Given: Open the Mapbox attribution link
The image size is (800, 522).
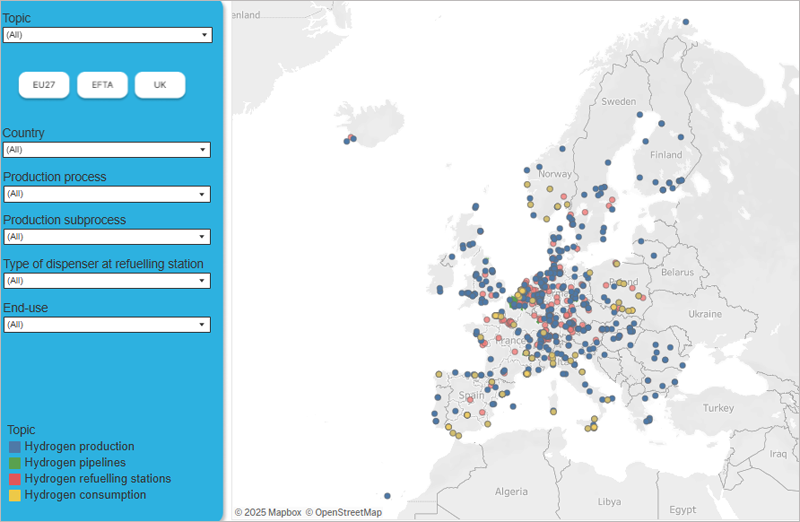Looking at the screenshot, I should click(267, 513).
